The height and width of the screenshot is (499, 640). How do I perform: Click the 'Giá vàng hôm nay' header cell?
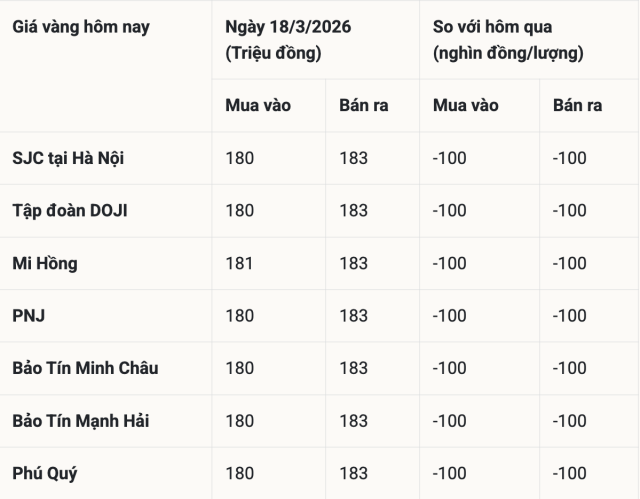point(81,27)
